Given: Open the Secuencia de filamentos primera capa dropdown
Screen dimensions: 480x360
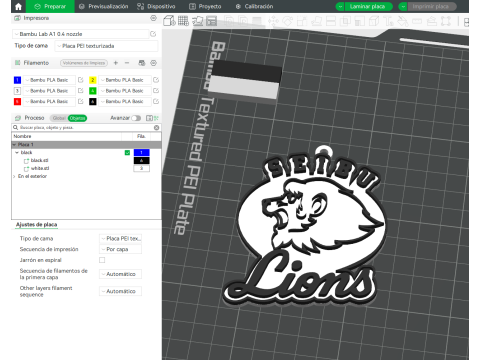Looking at the screenshot, I should (x=120, y=274).
